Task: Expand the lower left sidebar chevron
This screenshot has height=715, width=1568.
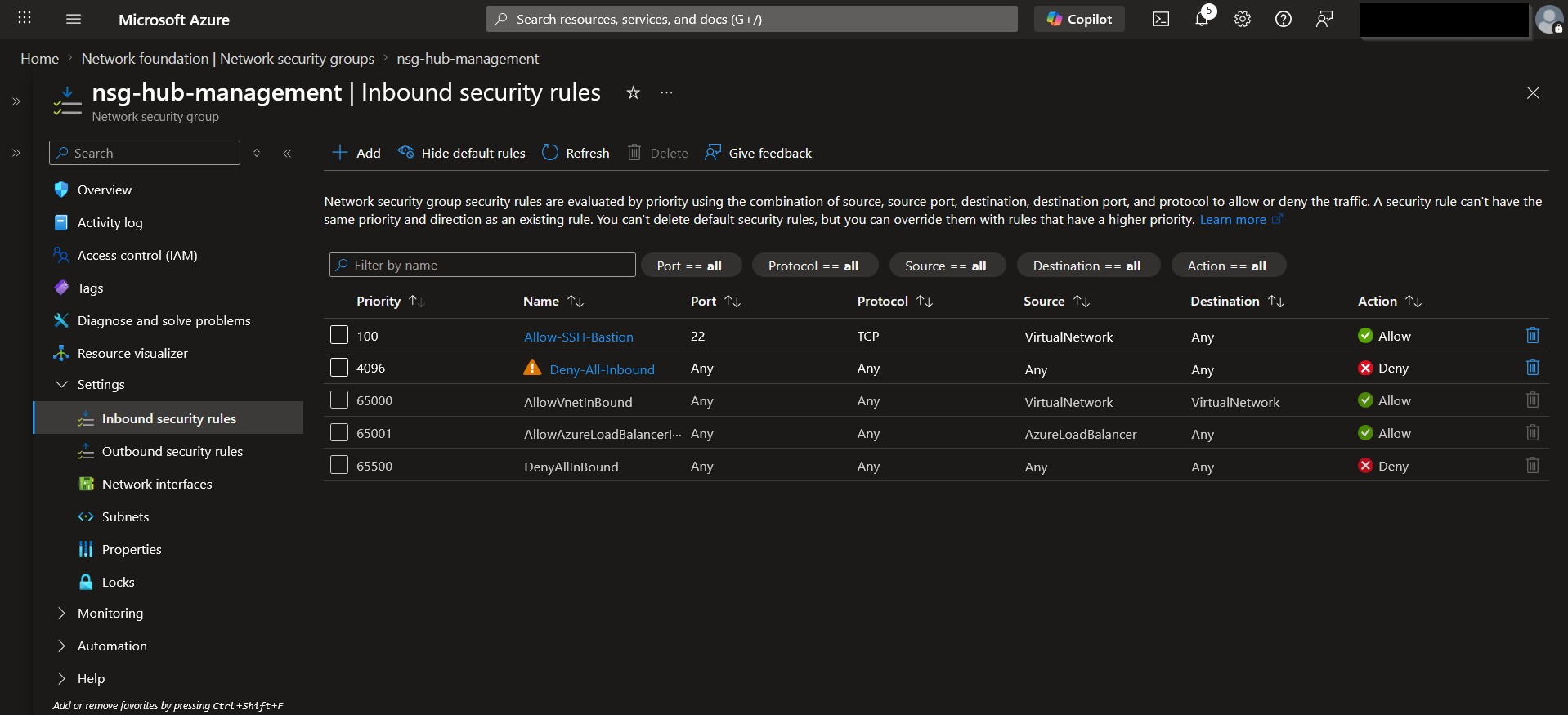Action: (x=16, y=153)
